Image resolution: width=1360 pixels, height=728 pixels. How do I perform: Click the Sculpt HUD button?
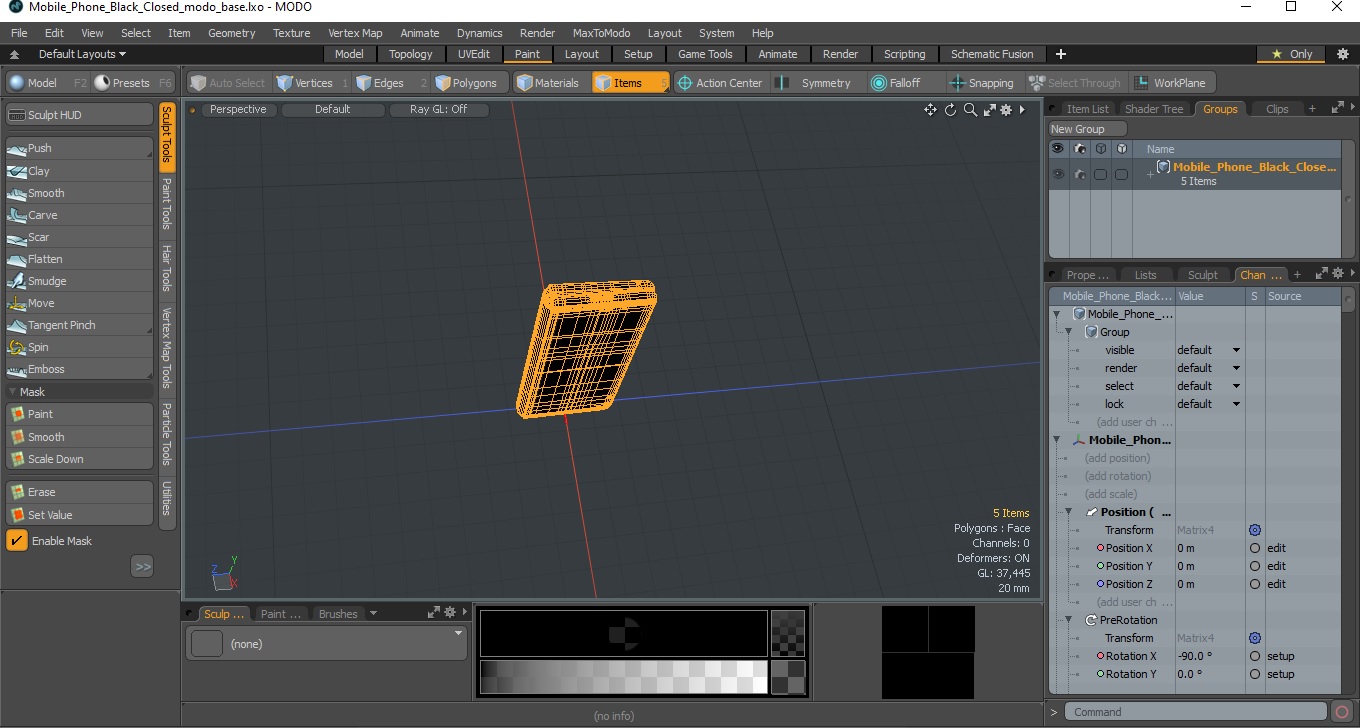click(x=79, y=115)
